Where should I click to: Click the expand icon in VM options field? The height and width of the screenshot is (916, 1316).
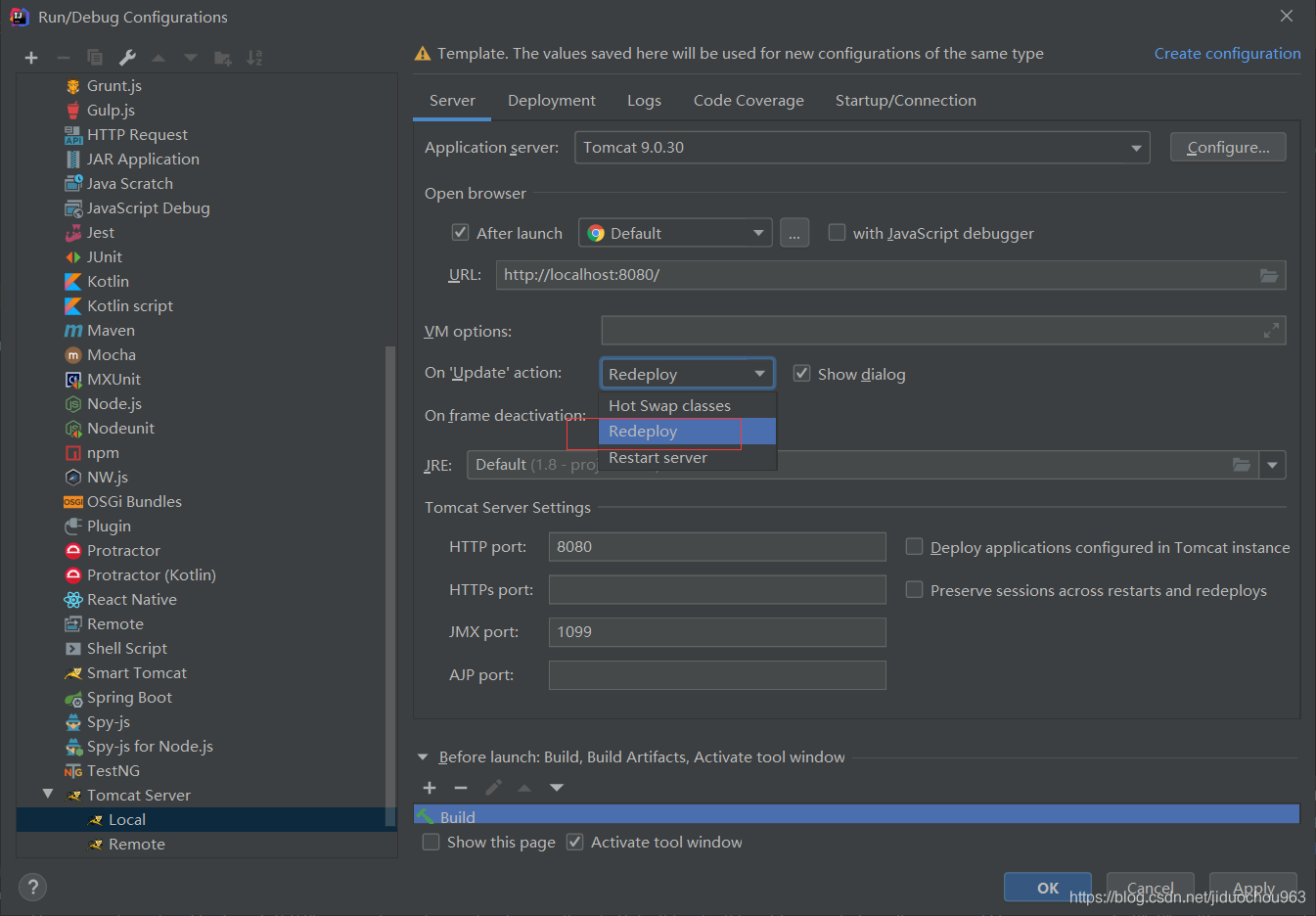click(1271, 331)
